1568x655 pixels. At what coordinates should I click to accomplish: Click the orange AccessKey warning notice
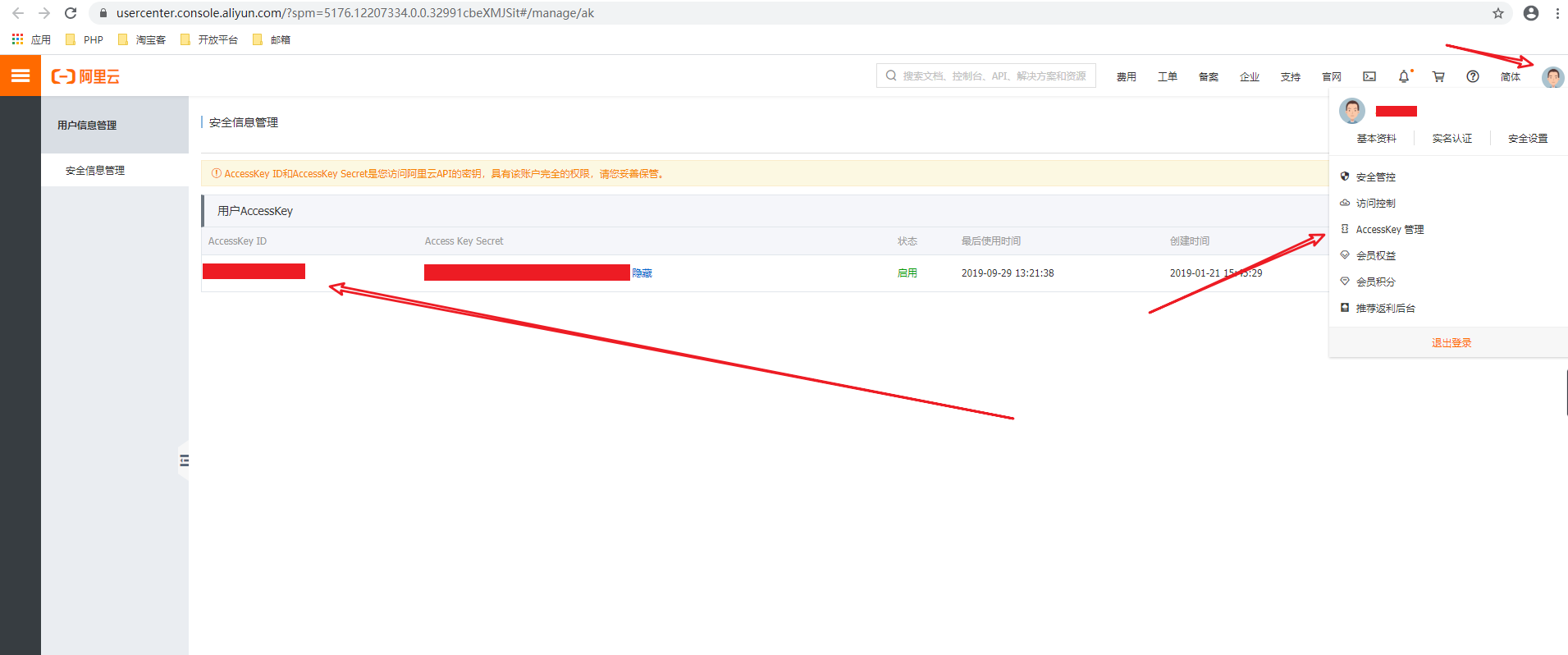(x=765, y=173)
